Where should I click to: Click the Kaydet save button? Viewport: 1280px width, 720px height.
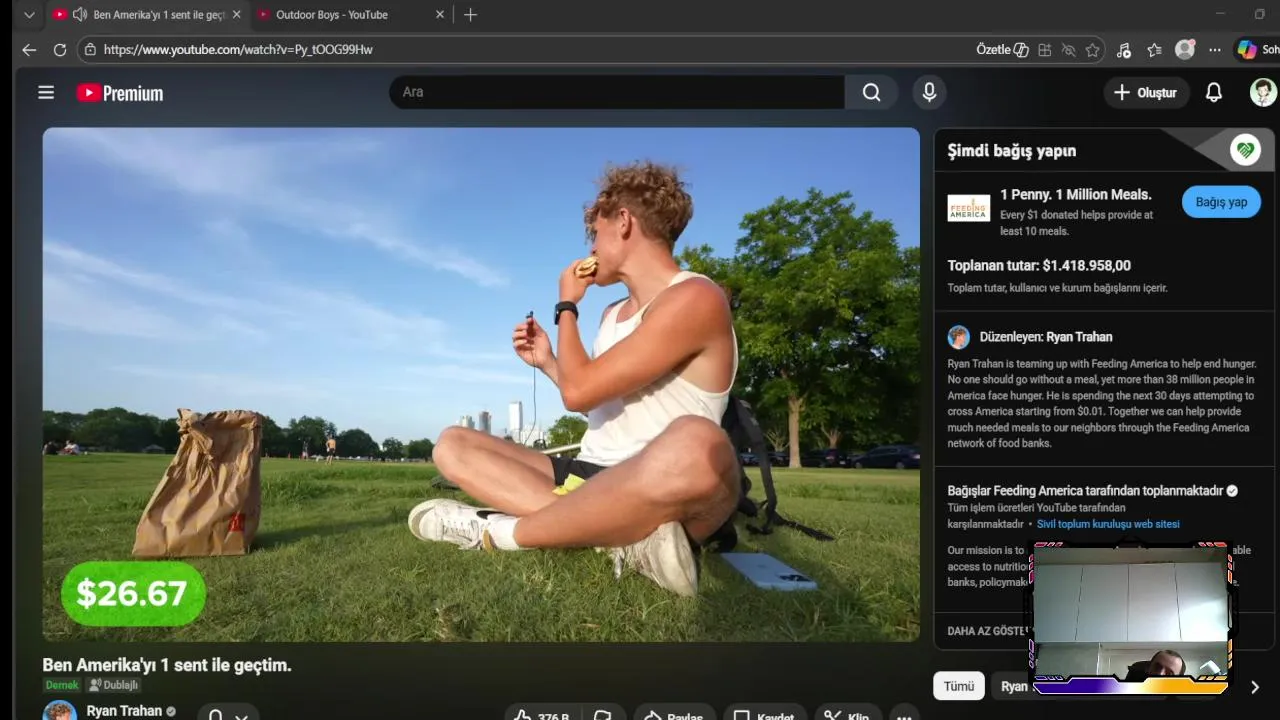[765, 716]
